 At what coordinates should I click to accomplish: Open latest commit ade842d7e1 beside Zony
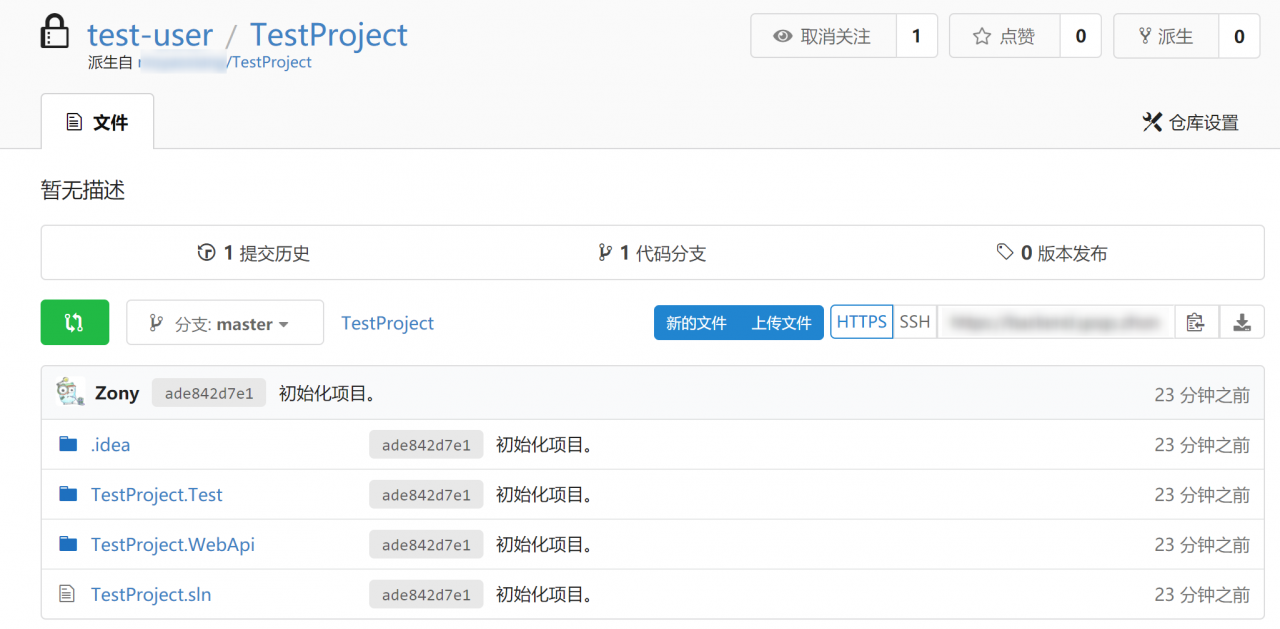pyautogui.click(x=209, y=393)
